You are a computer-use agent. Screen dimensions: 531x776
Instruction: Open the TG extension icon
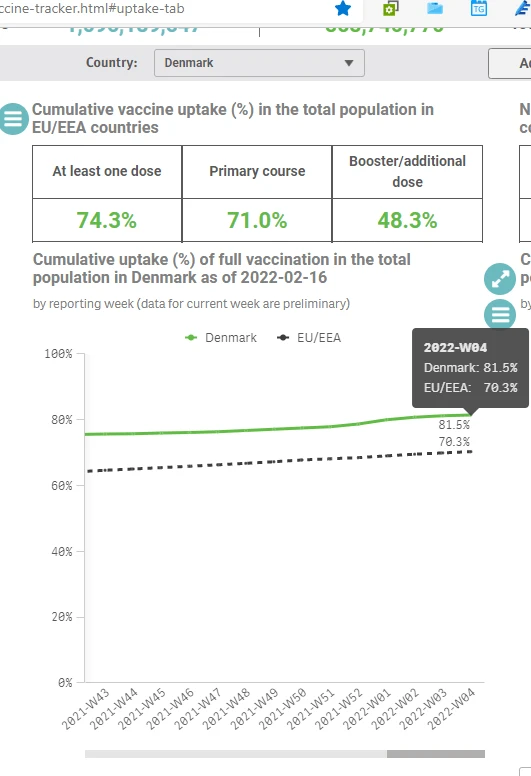pyautogui.click(x=479, y=8)
